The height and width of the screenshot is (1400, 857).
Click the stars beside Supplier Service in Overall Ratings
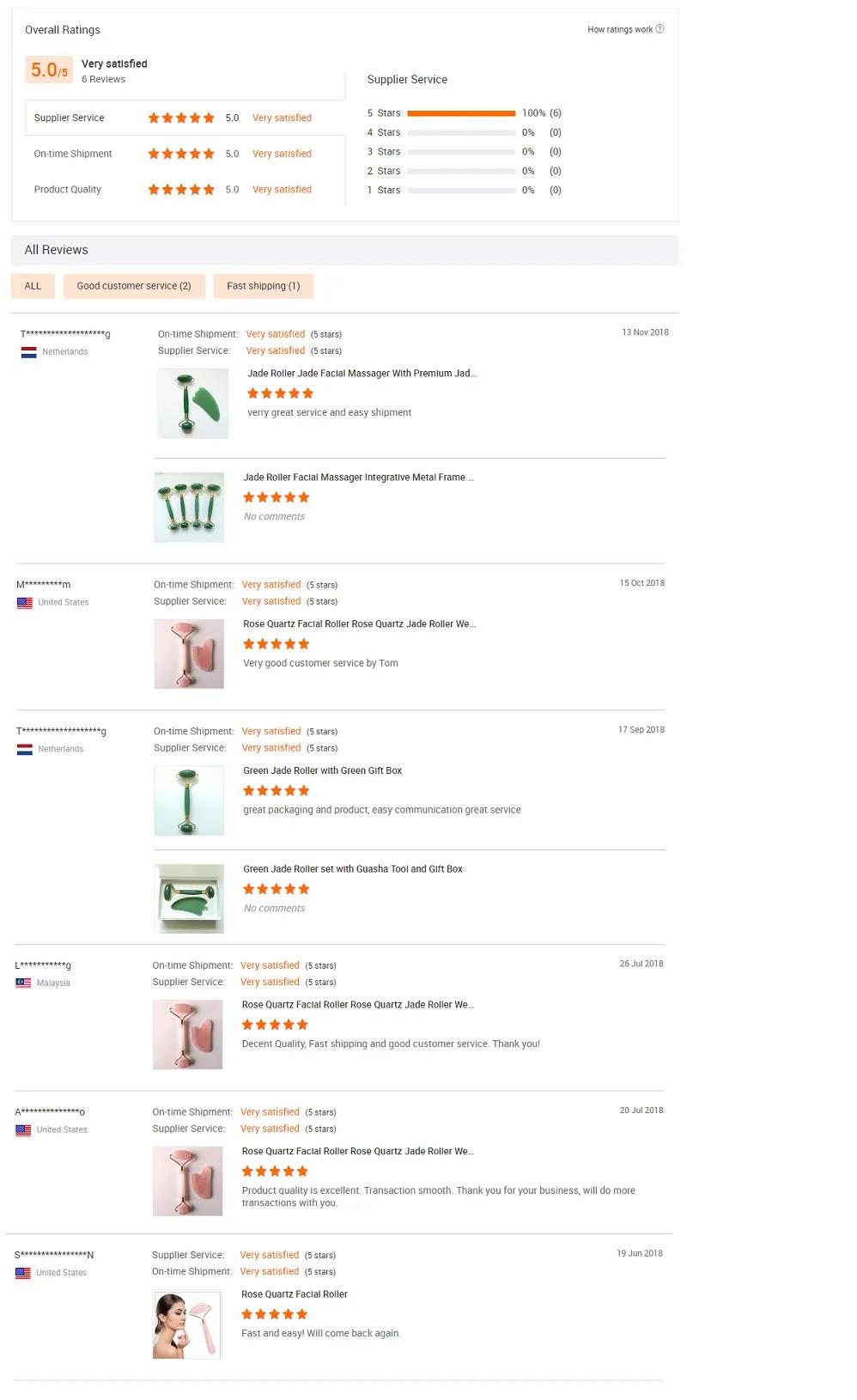tap(180, 118)
